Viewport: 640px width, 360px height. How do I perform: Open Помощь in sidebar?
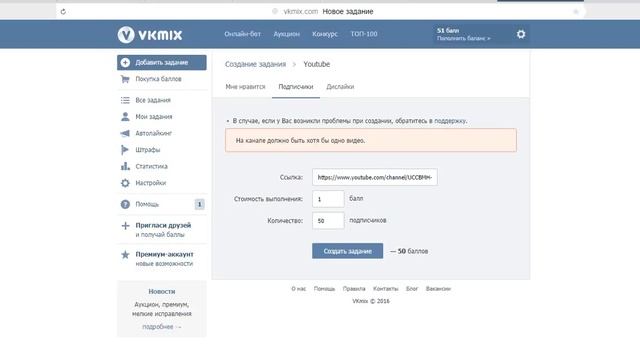147,204
